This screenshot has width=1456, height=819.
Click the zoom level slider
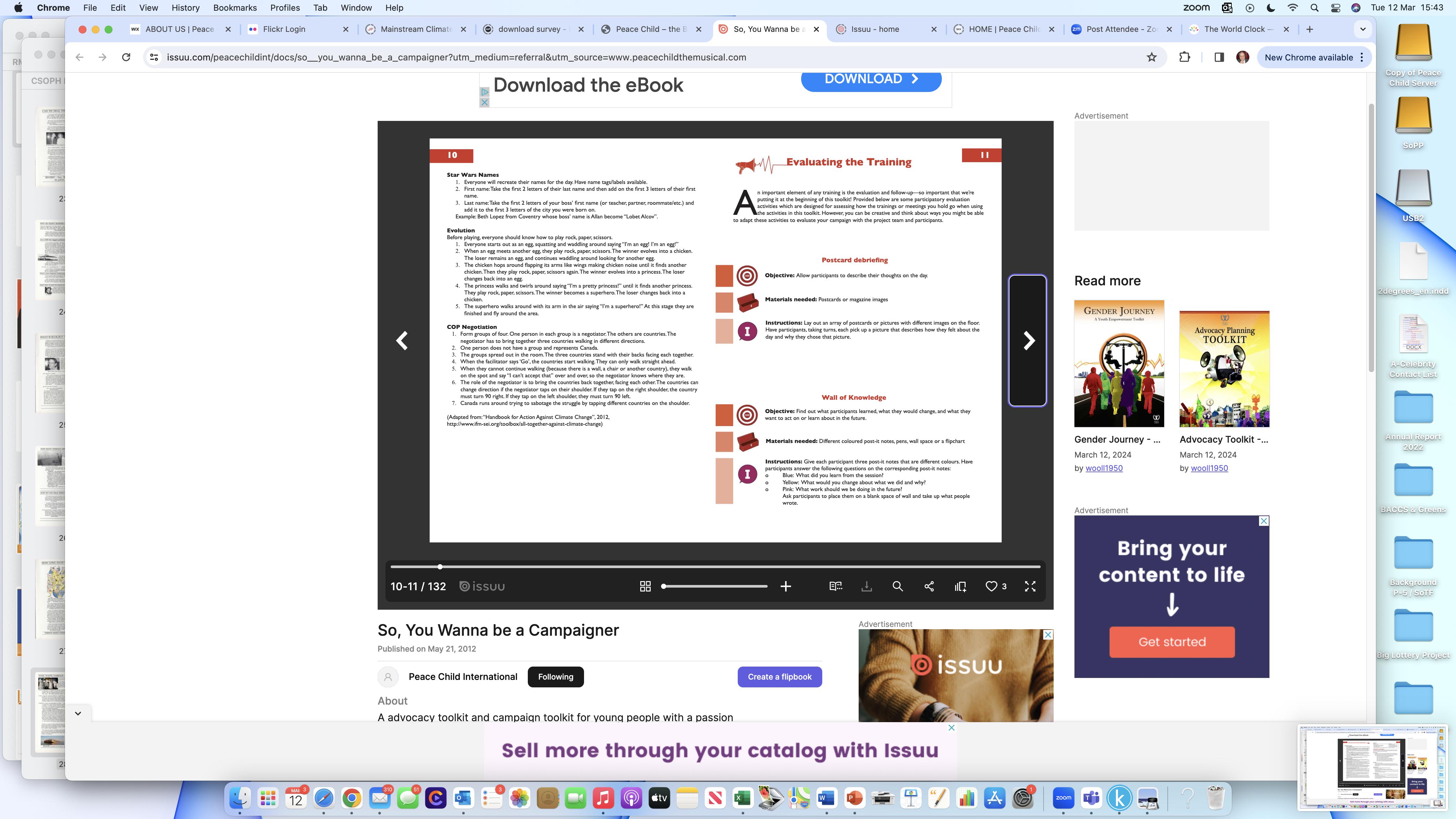(x=714, y=586)
